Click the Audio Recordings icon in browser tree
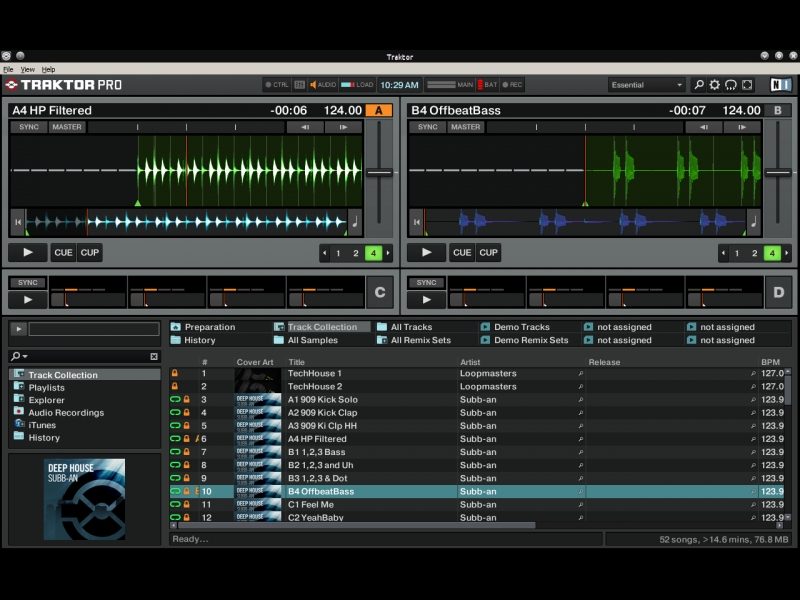 tap(19, 412)
